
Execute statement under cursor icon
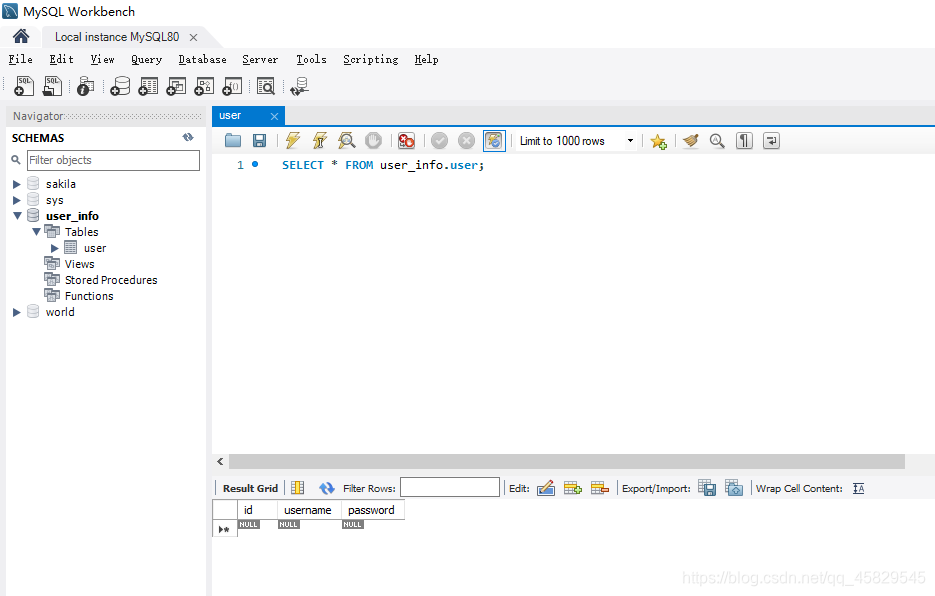pyautogui.click(x=320, y=141)
